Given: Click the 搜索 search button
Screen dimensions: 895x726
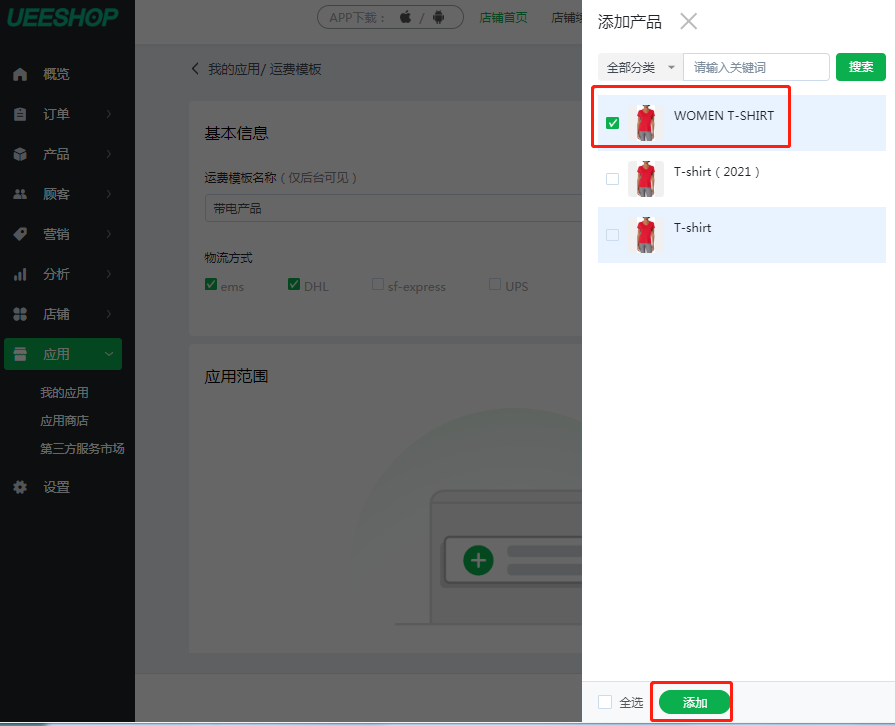Looking at the screenshot, I should 861,67.
